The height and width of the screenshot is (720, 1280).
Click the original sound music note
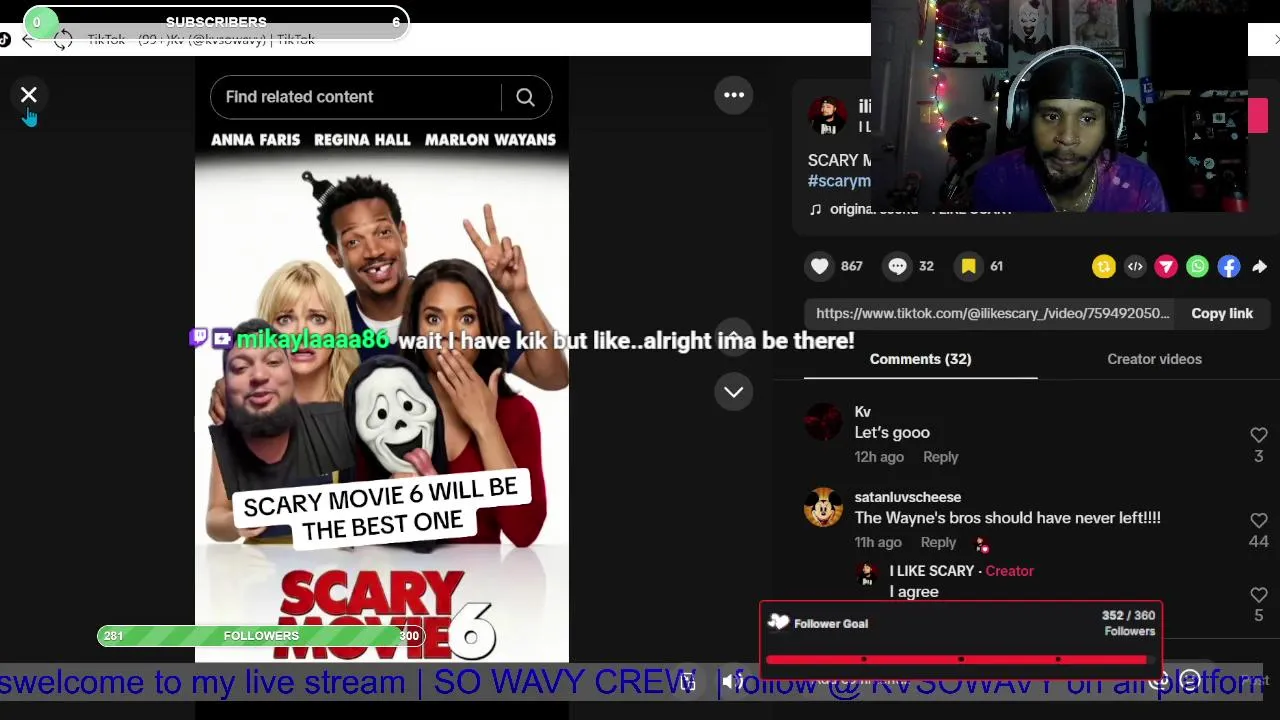(815, 210)
